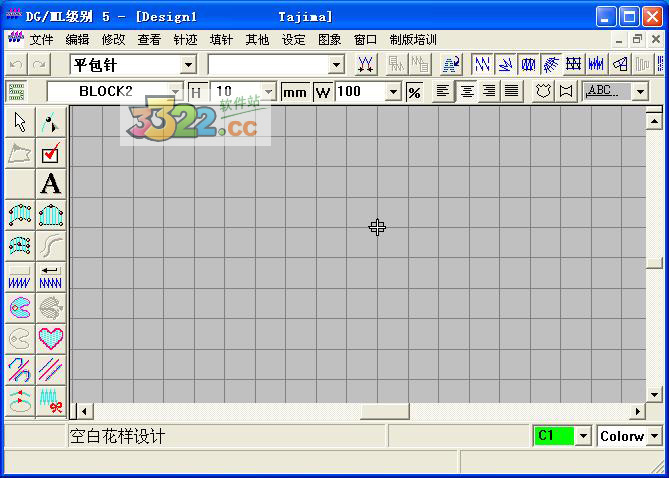Click the red checkmark box tool

pyautogui.click(x=51, y=153)
